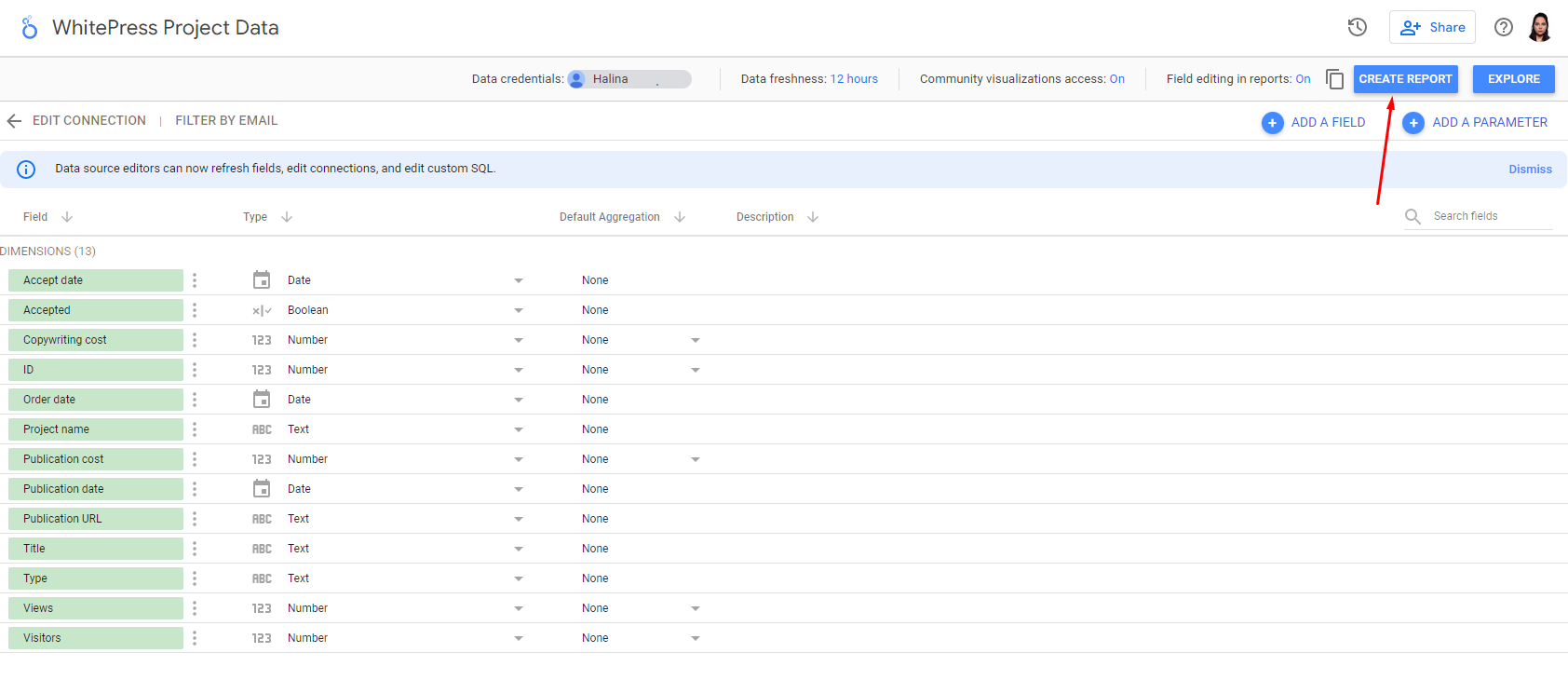Click the blue info icon in banner
Screen dimensions: 1568x680
[x=26, y=169]
